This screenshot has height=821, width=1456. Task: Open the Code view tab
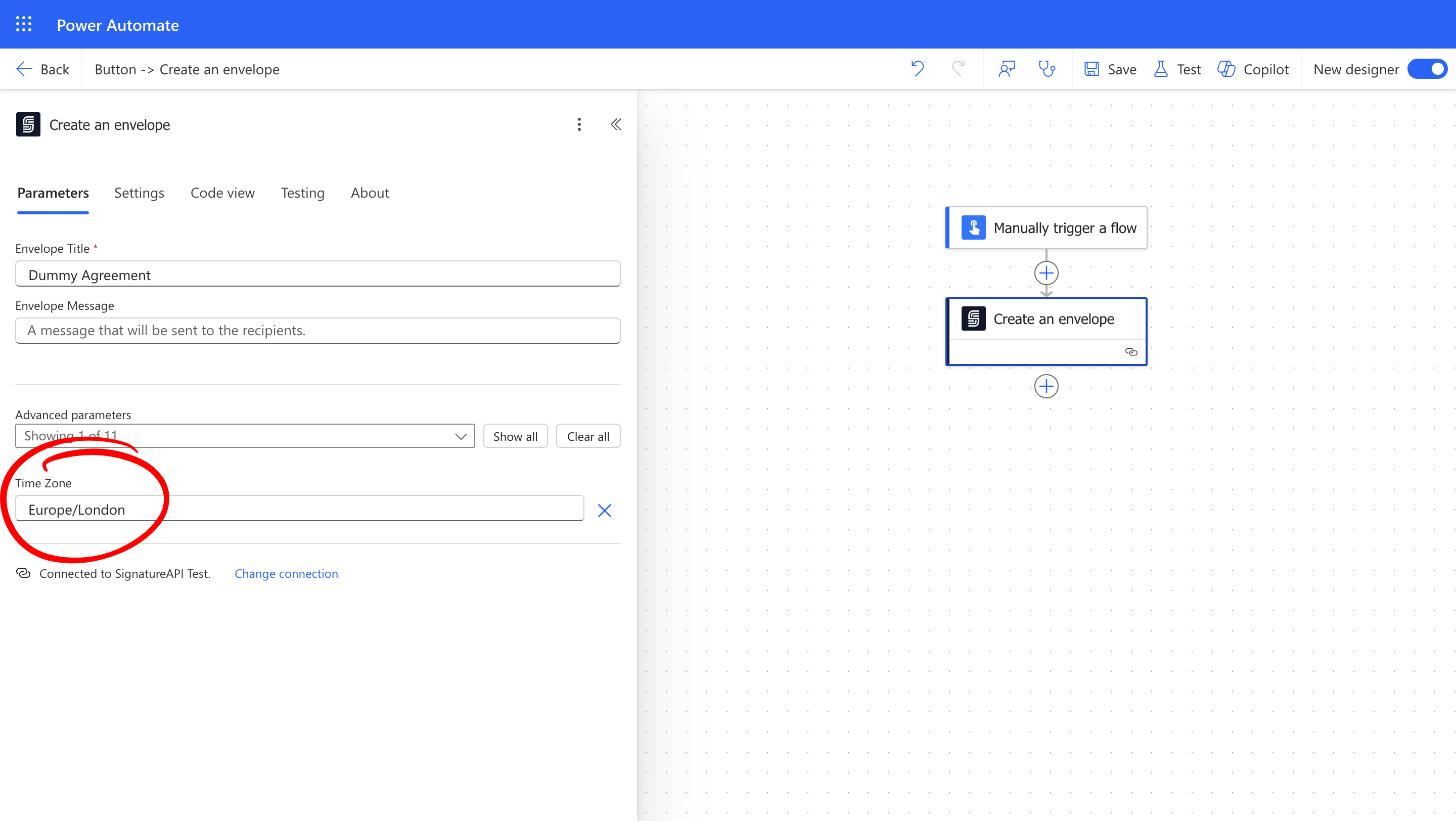[x=222, y=193]
